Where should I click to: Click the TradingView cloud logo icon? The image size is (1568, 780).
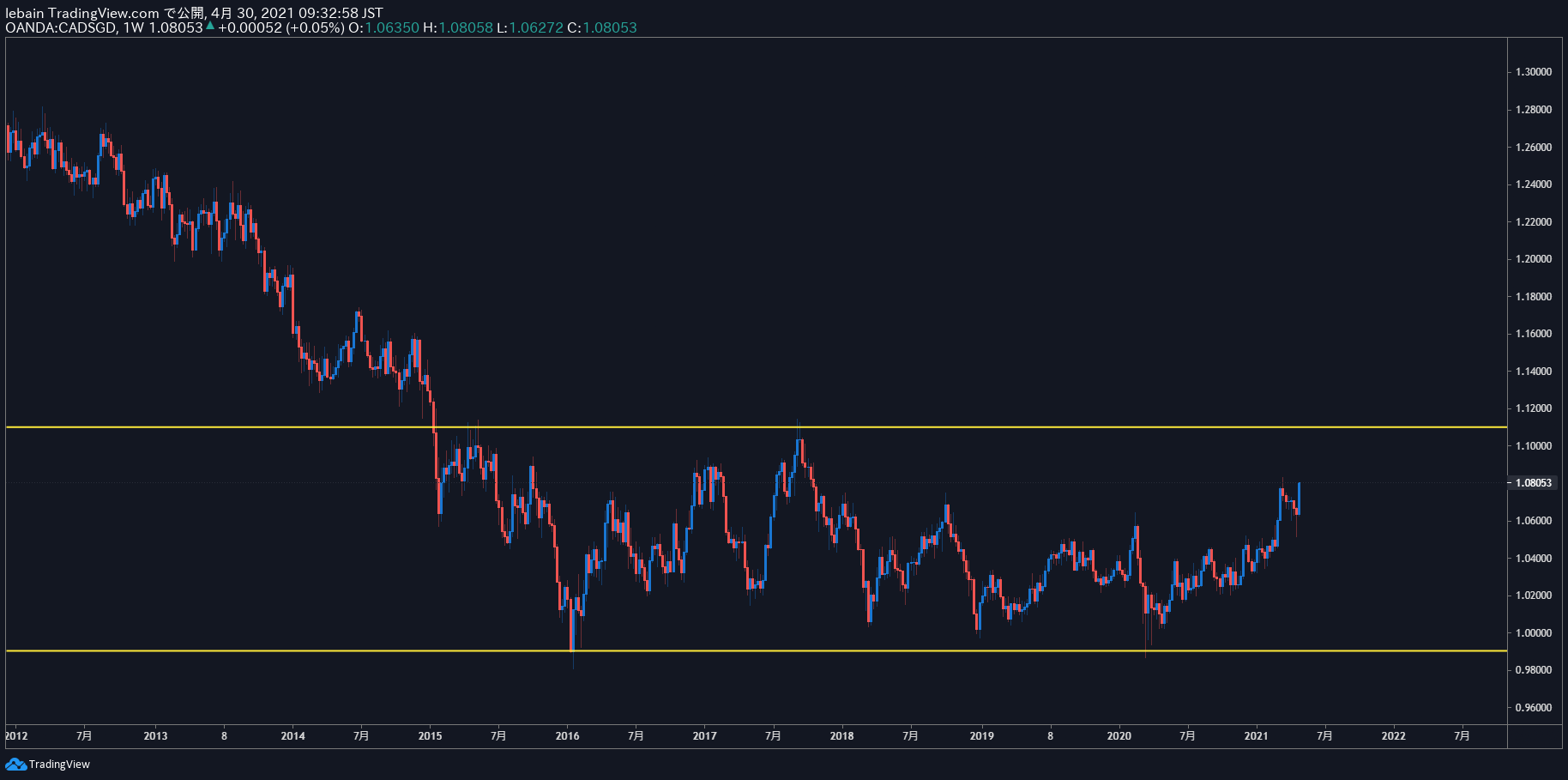15,765
